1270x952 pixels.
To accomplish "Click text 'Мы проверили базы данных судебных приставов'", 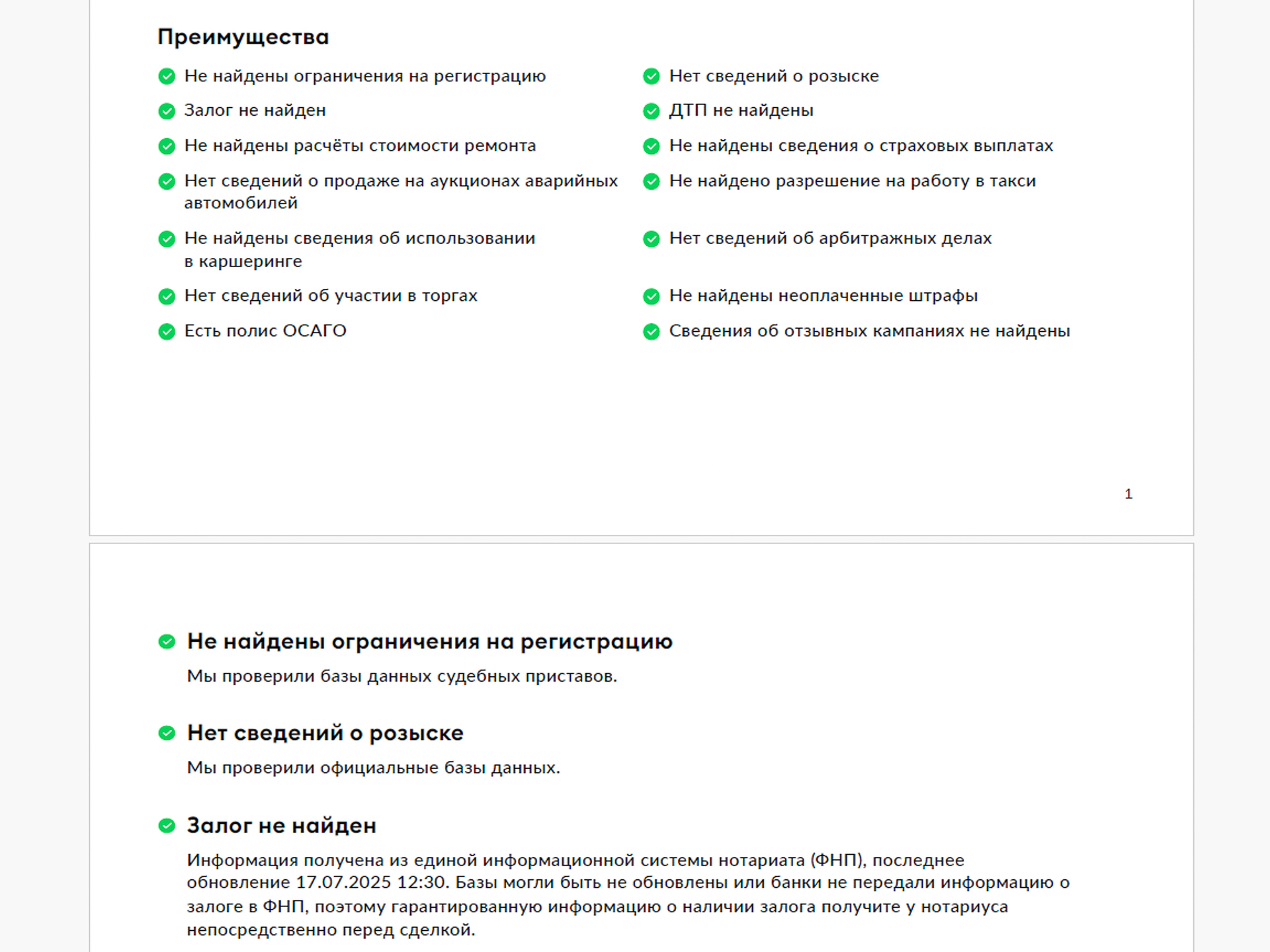I will 402,676.
